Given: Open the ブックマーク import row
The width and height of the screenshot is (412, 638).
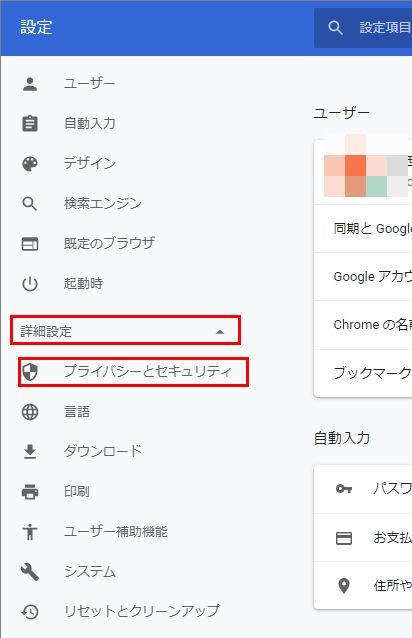Looking at the screenshot, I should (363, 373).
